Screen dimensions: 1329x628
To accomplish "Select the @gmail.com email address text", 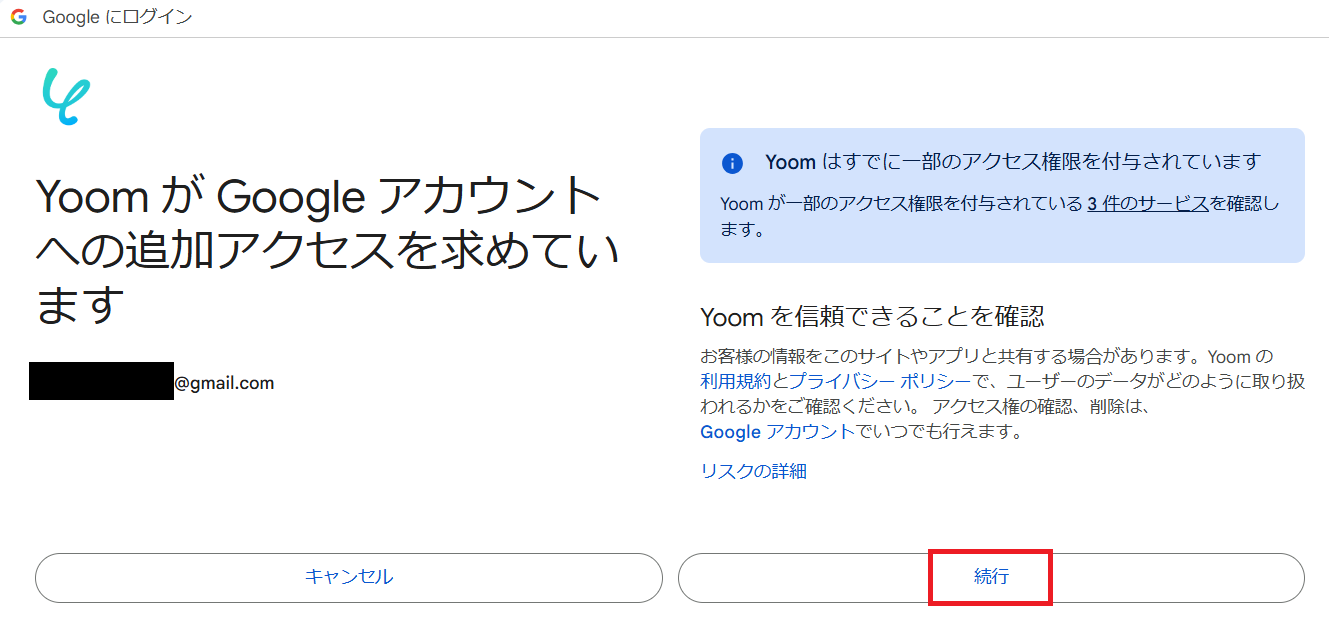I will click(x=224, y=383).
